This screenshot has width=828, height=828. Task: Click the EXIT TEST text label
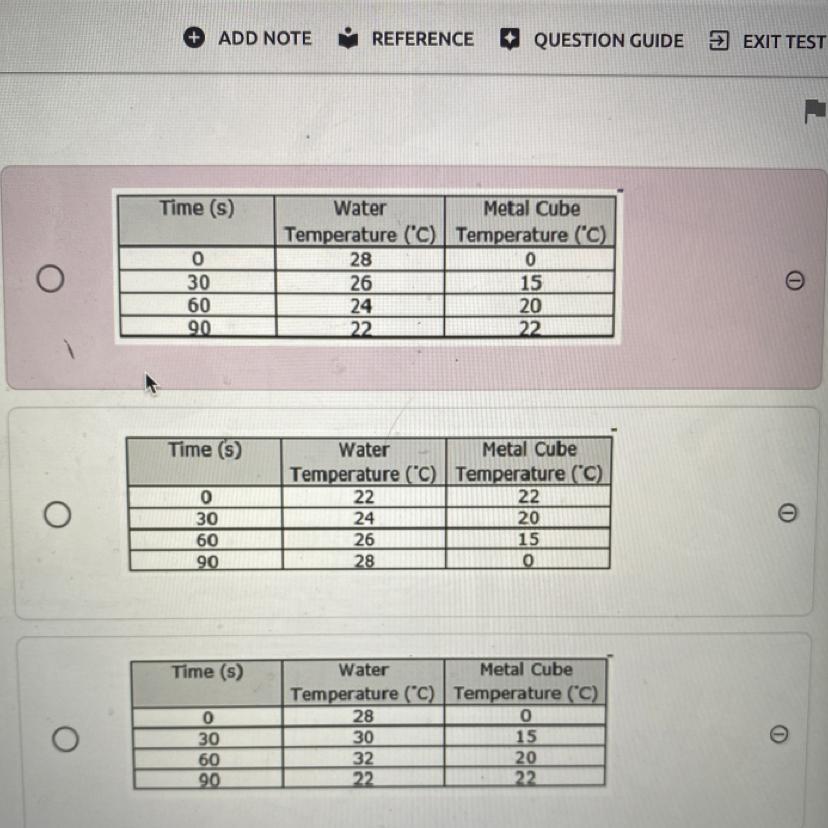point(784,42)
